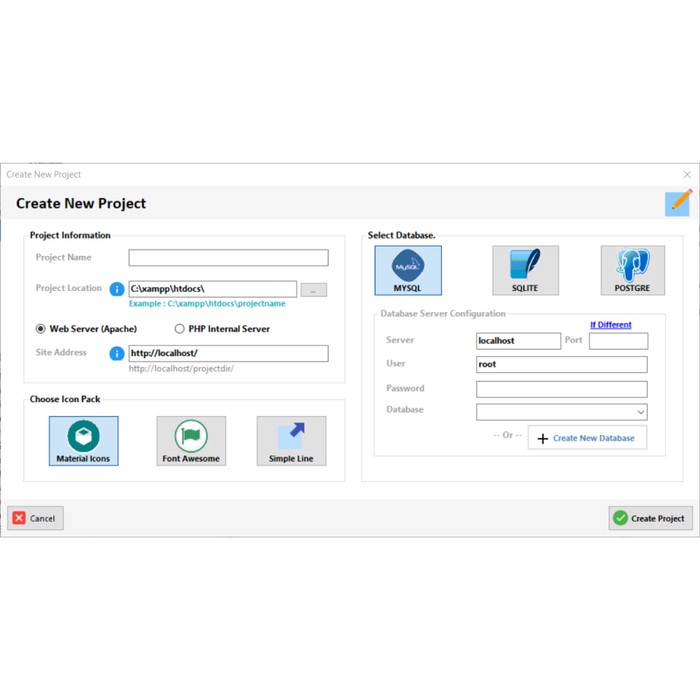The image size is (700, 700).
Task: Click the If Different link
Action: (611, 325)
